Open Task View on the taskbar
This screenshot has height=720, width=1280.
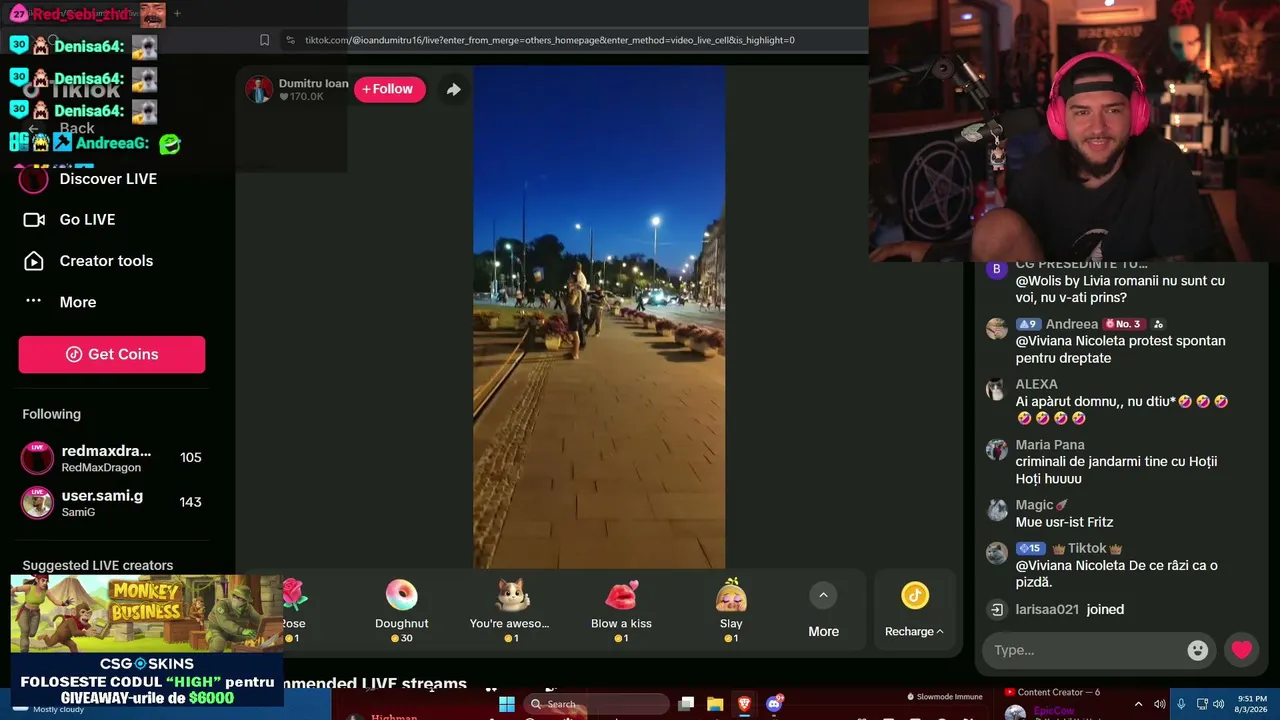(686, 704)
